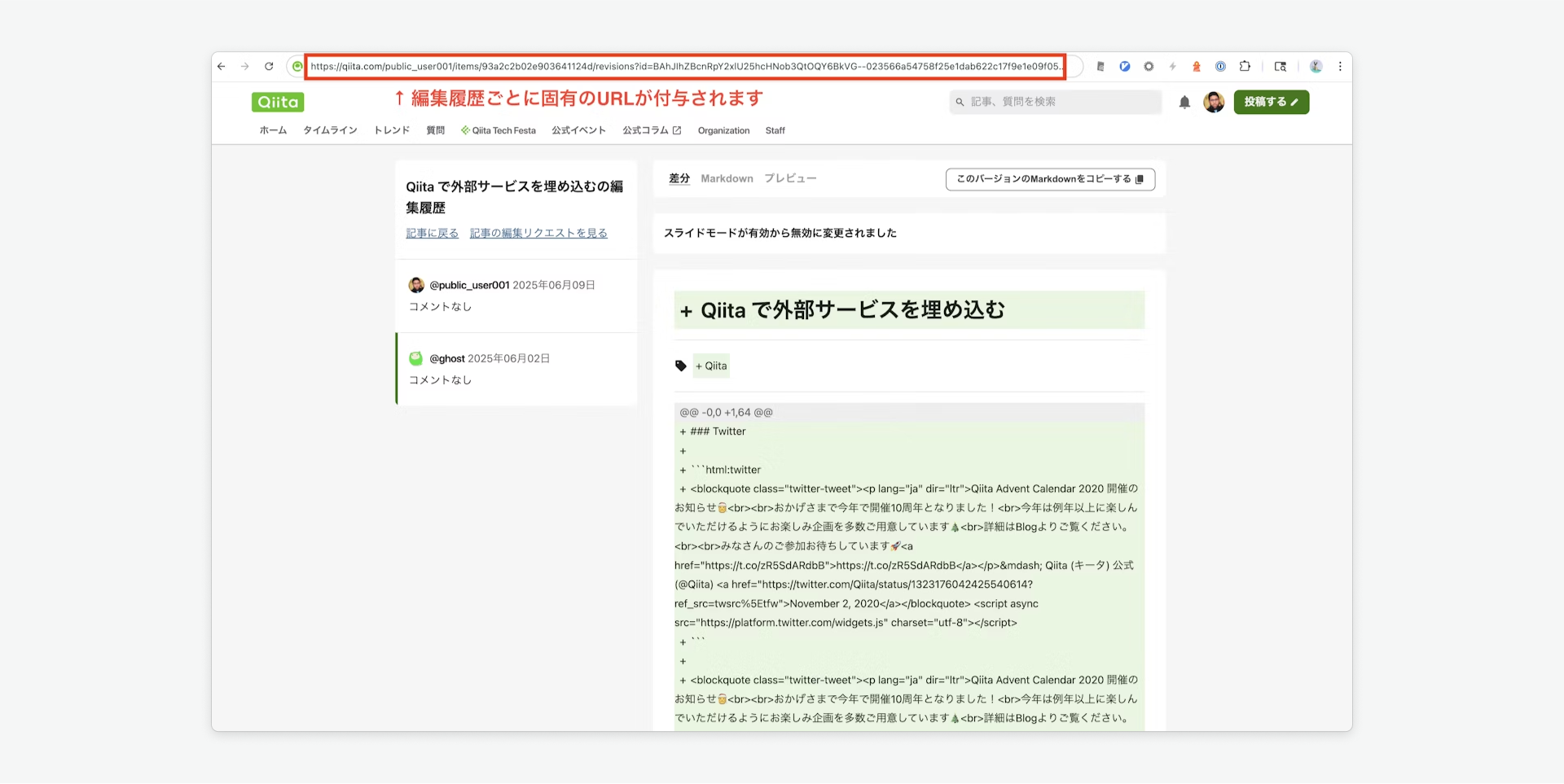Open the browser profile avatar
This screenshot has height=784, width=1564.
tap(1316, 67)
